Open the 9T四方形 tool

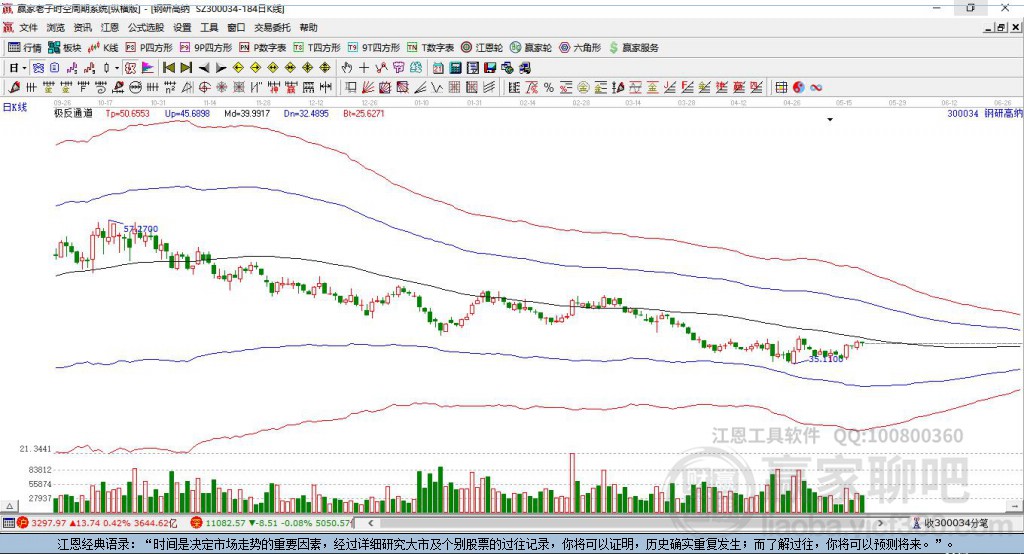point(374,48)
